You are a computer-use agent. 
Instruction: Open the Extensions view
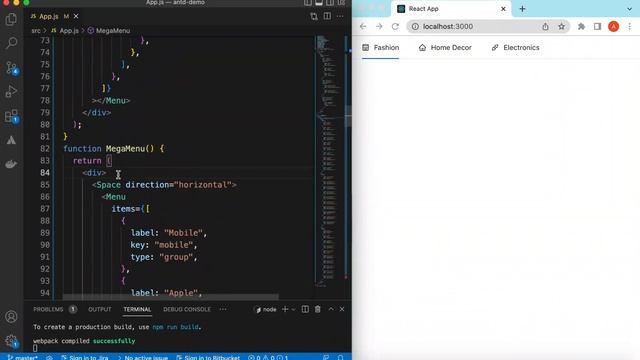click(x=11, y=116)
